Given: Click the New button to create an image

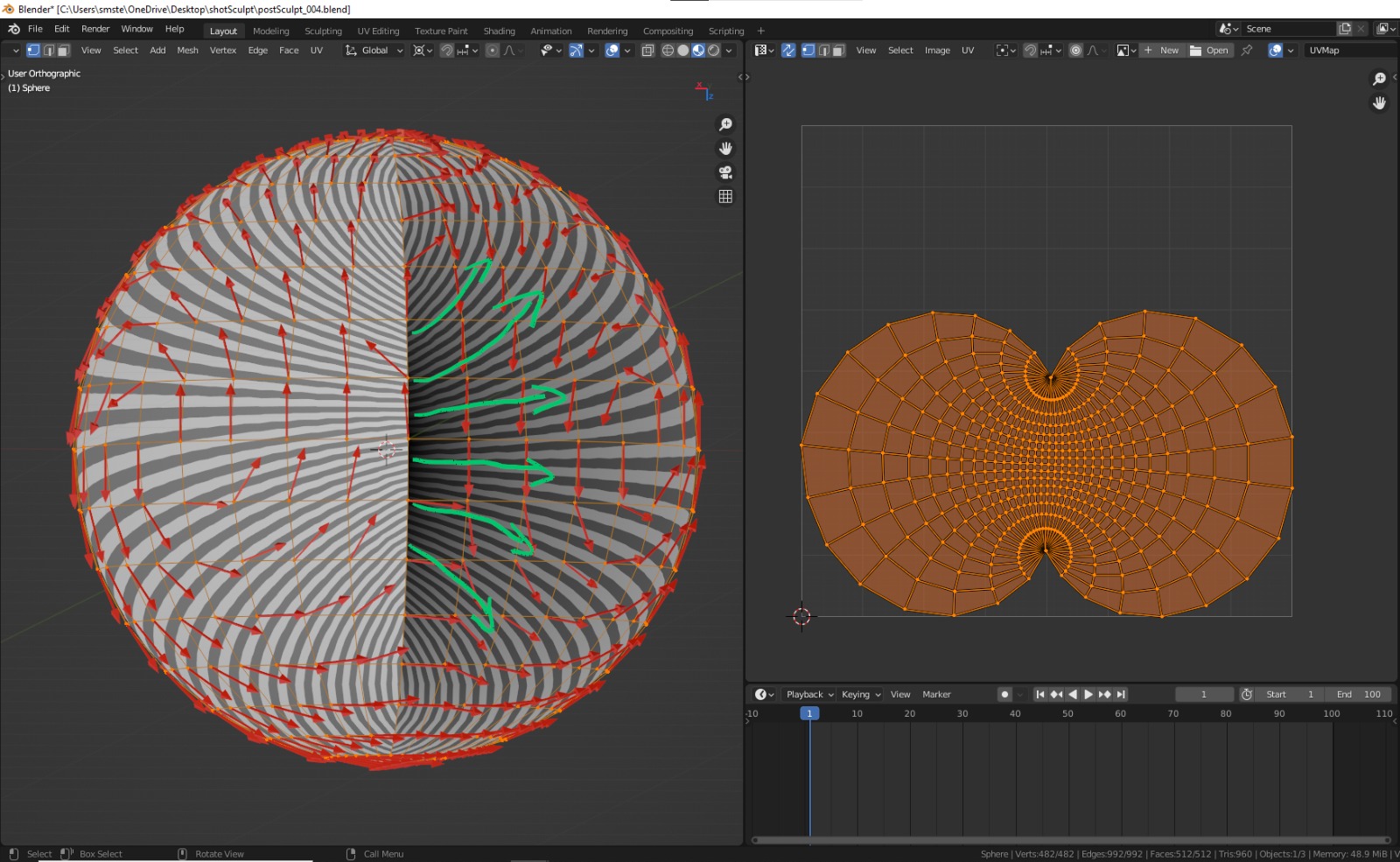Looking at the screenshot, I should click(x=1168, y=50).
